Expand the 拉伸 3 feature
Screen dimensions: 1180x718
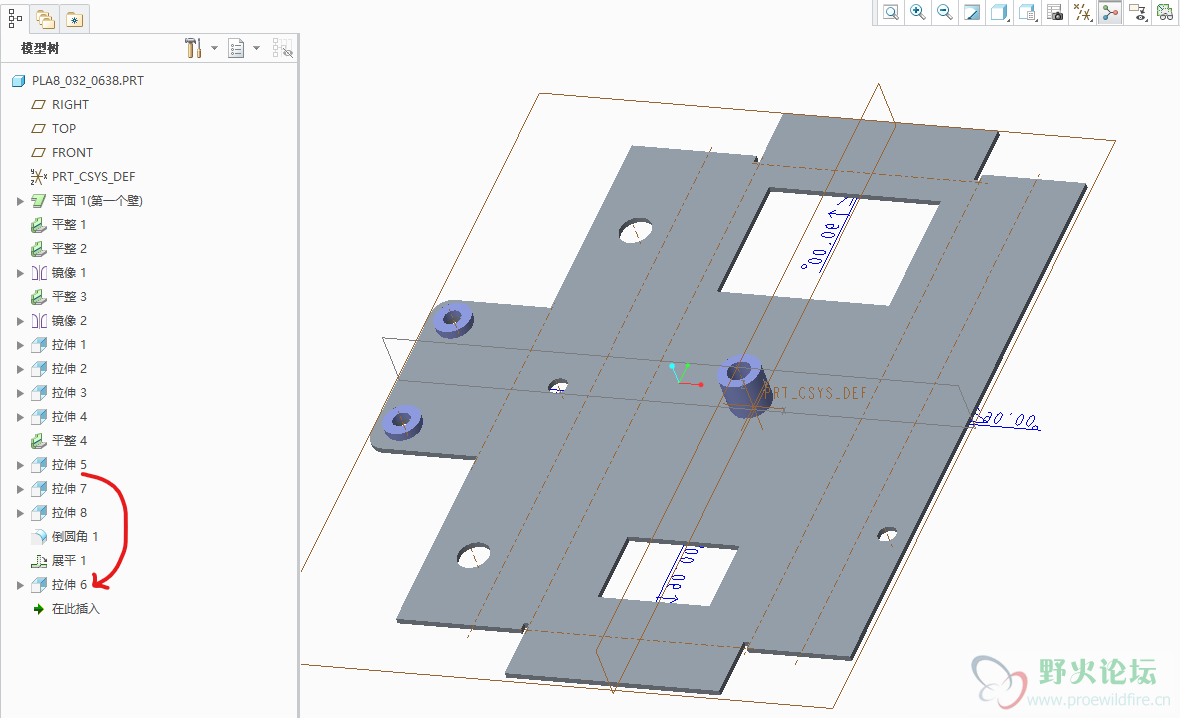(20, 394)
